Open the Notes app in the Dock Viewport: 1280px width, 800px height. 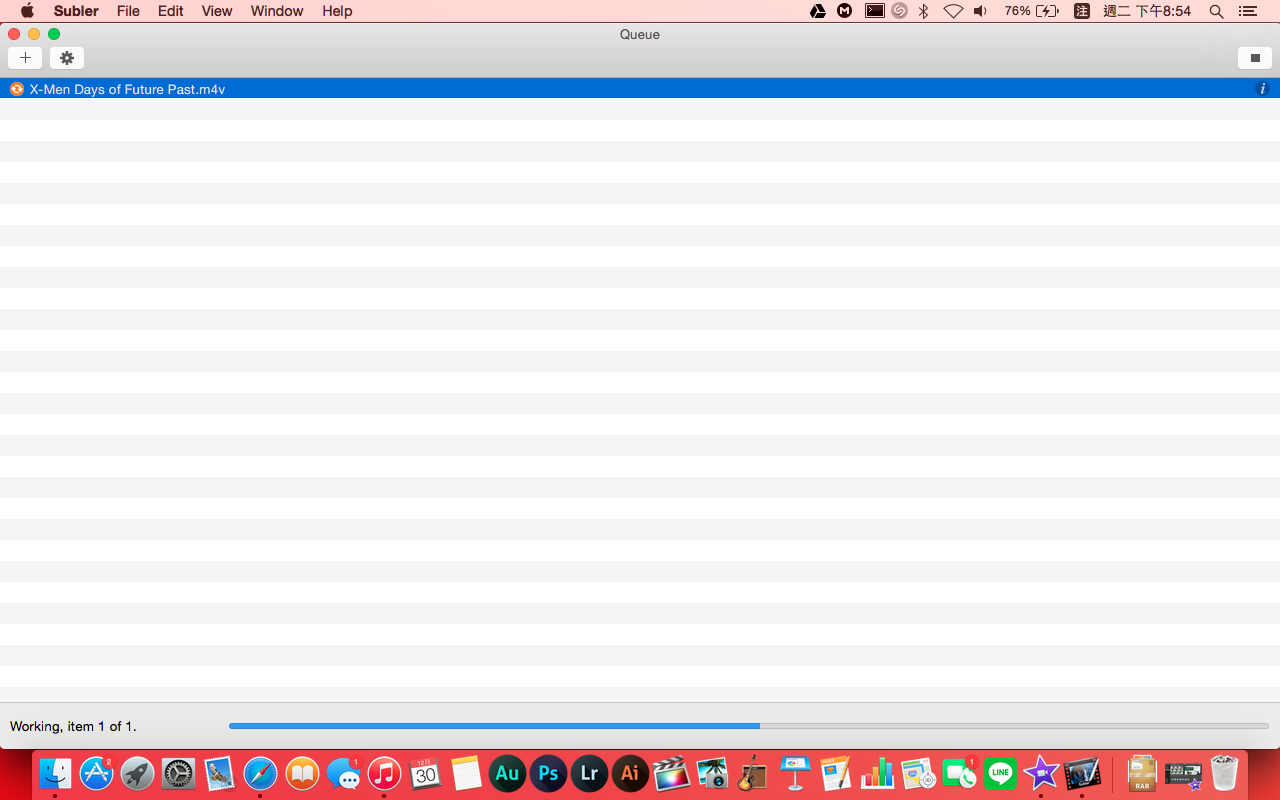point(466,773)
